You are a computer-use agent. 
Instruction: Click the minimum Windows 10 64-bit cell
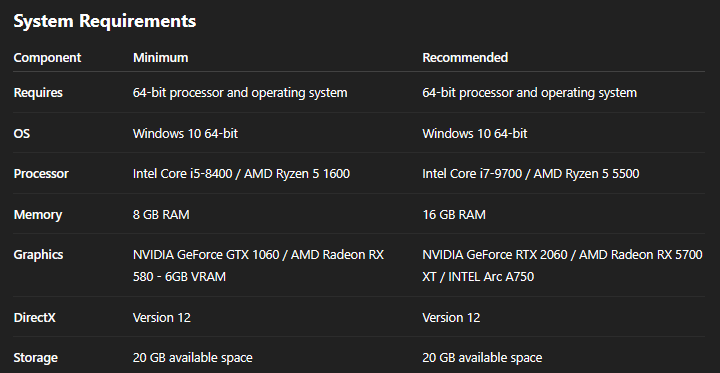186,134
